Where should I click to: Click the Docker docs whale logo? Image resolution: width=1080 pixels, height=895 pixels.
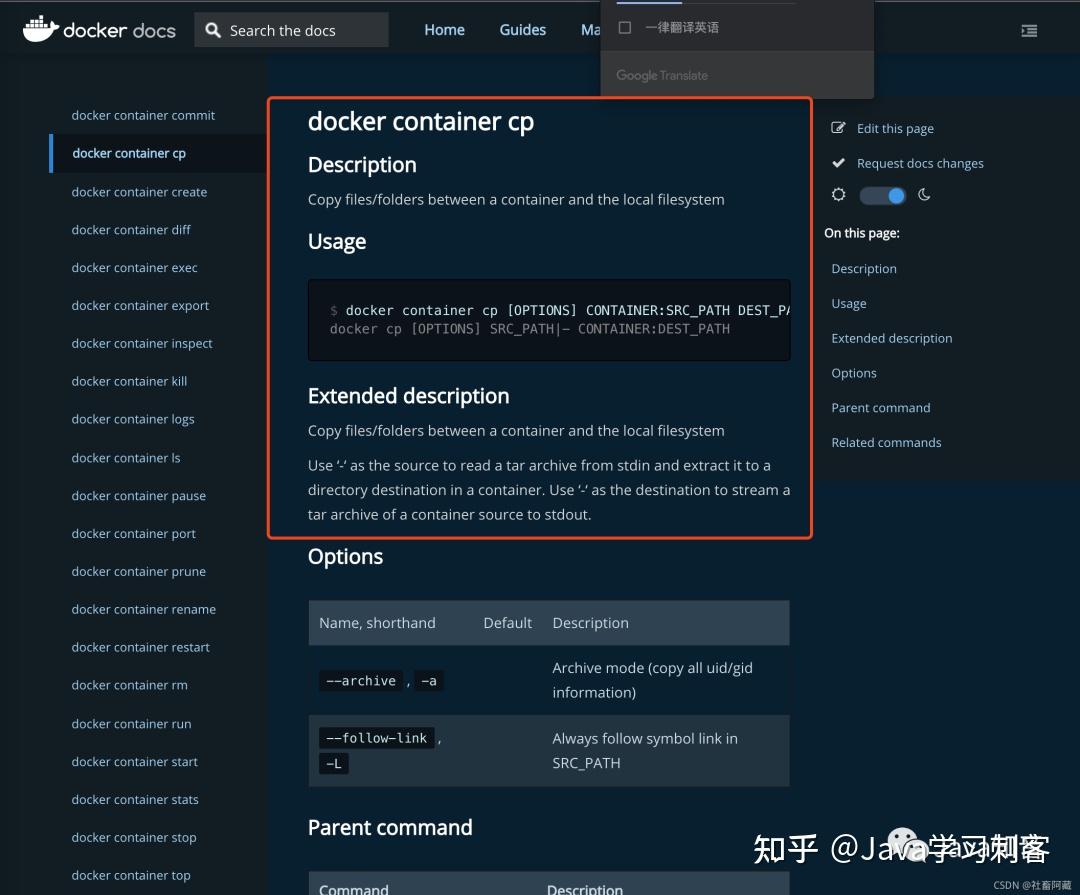41,29
